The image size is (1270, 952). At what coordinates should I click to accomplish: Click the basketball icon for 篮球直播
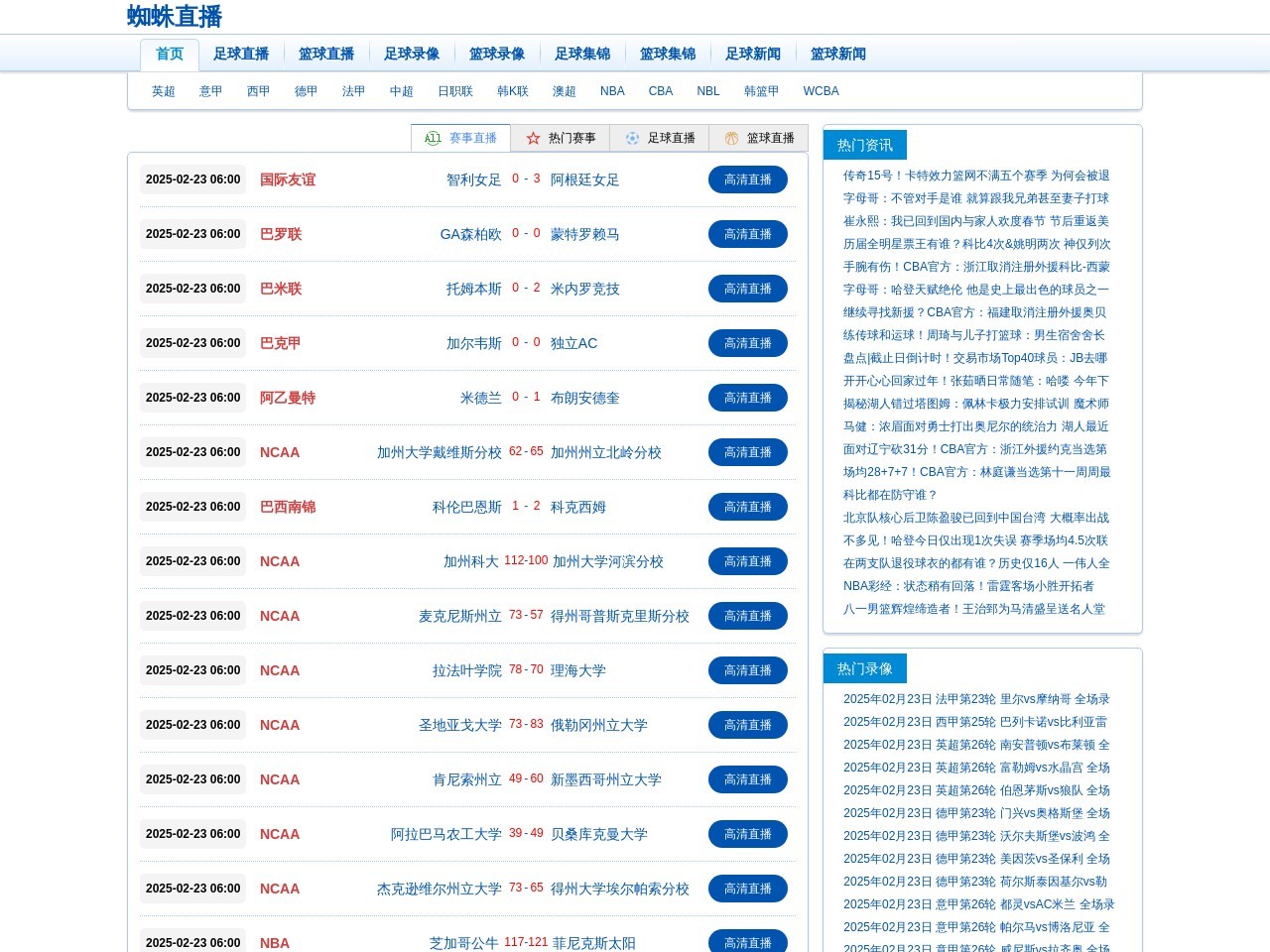[x=731, y=138]
